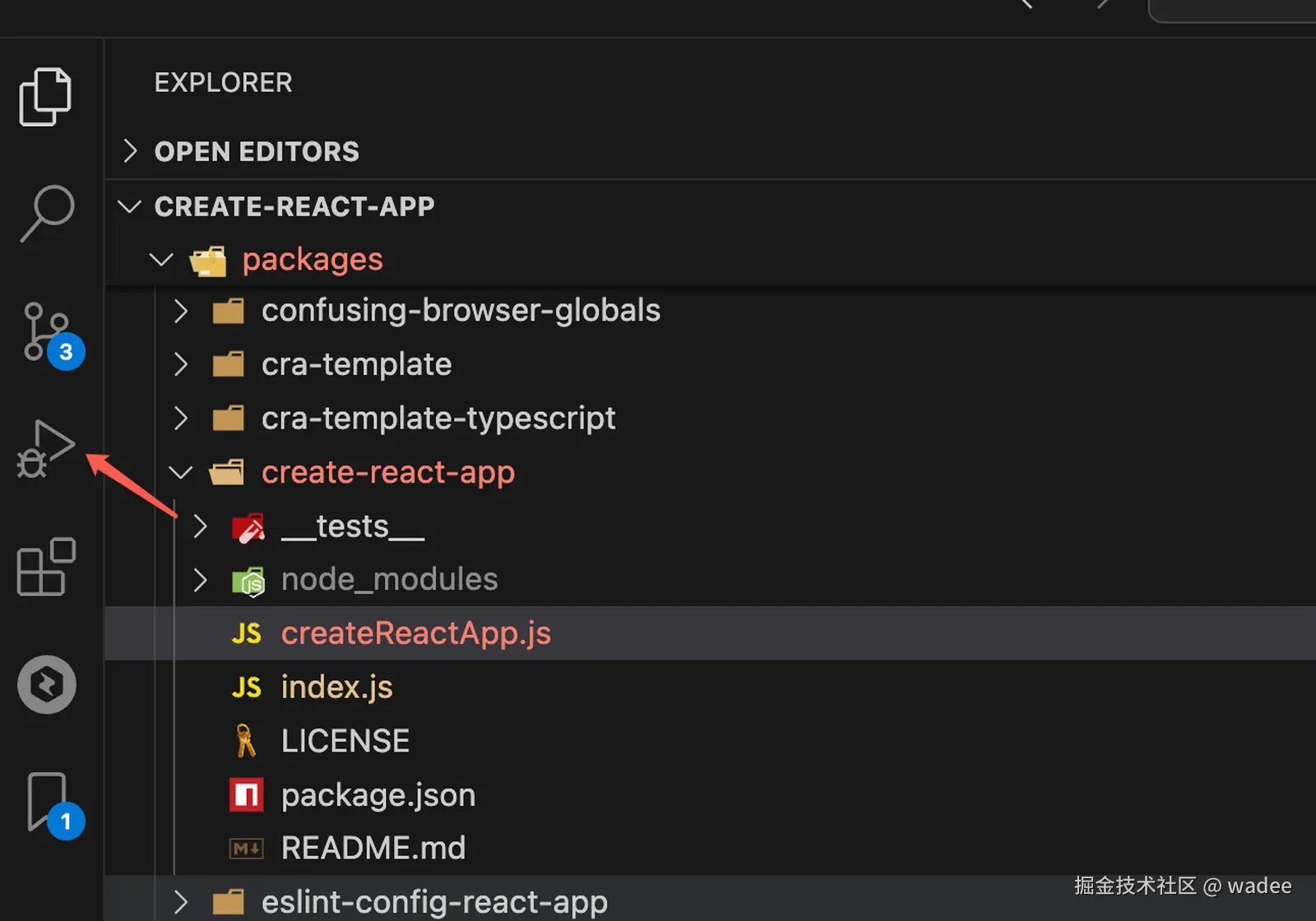Click the JS icon beside index.js
Screen dimensions: 1316x921
[x=247, y=687]
